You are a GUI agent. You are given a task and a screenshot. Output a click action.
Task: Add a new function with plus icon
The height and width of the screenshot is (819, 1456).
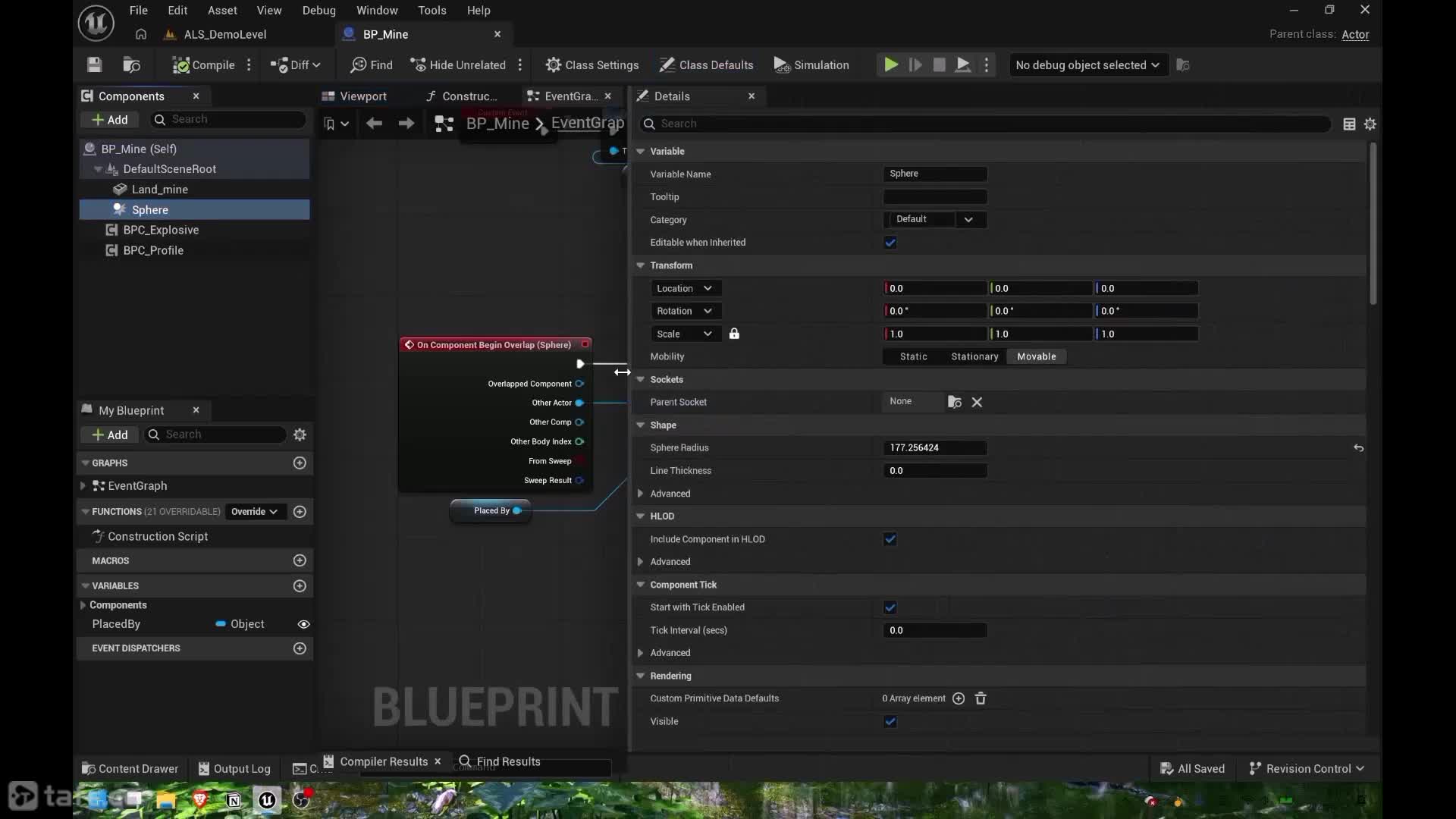300,512
